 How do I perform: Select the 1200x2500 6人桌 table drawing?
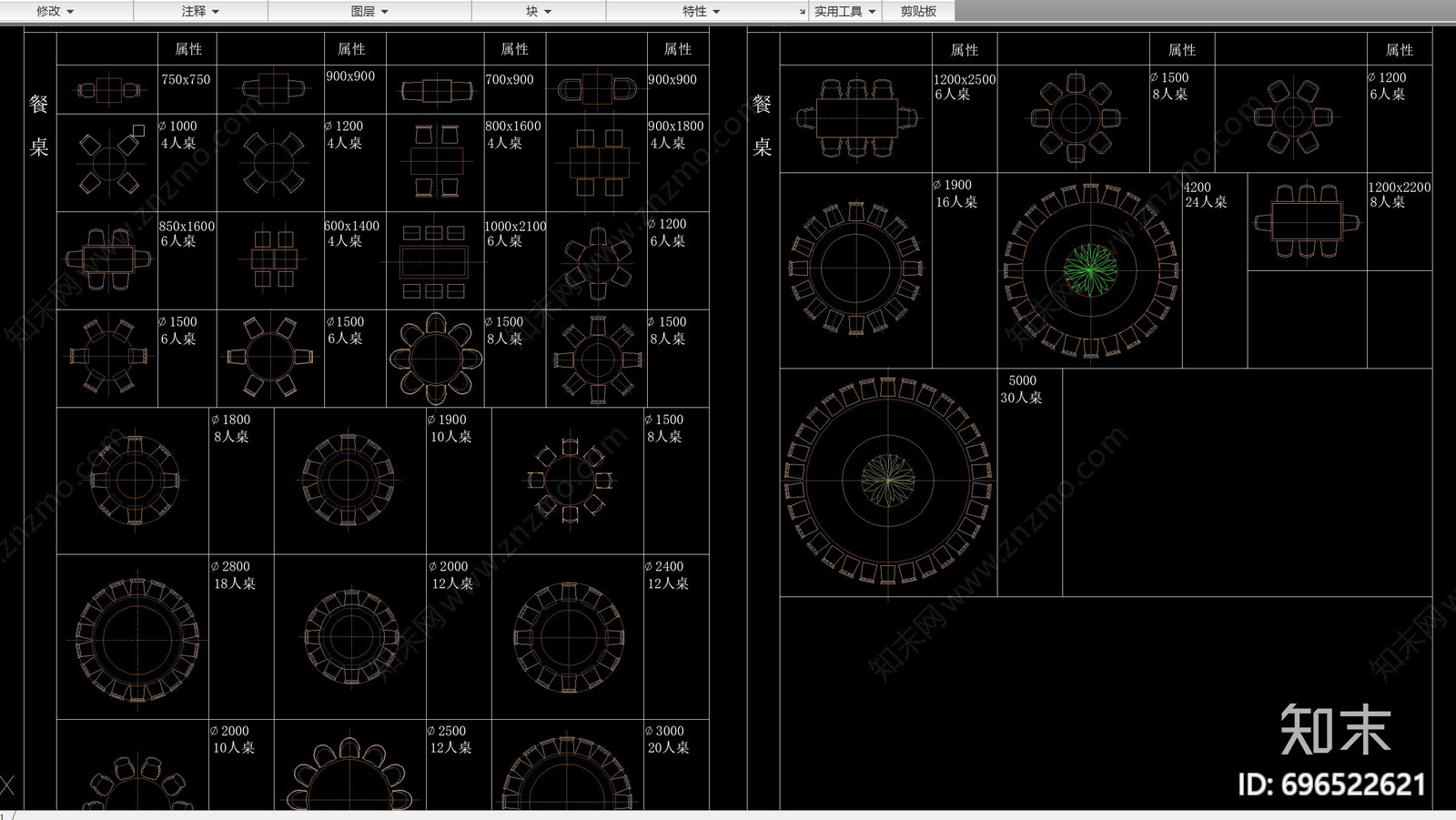click(x=855, y=118)
